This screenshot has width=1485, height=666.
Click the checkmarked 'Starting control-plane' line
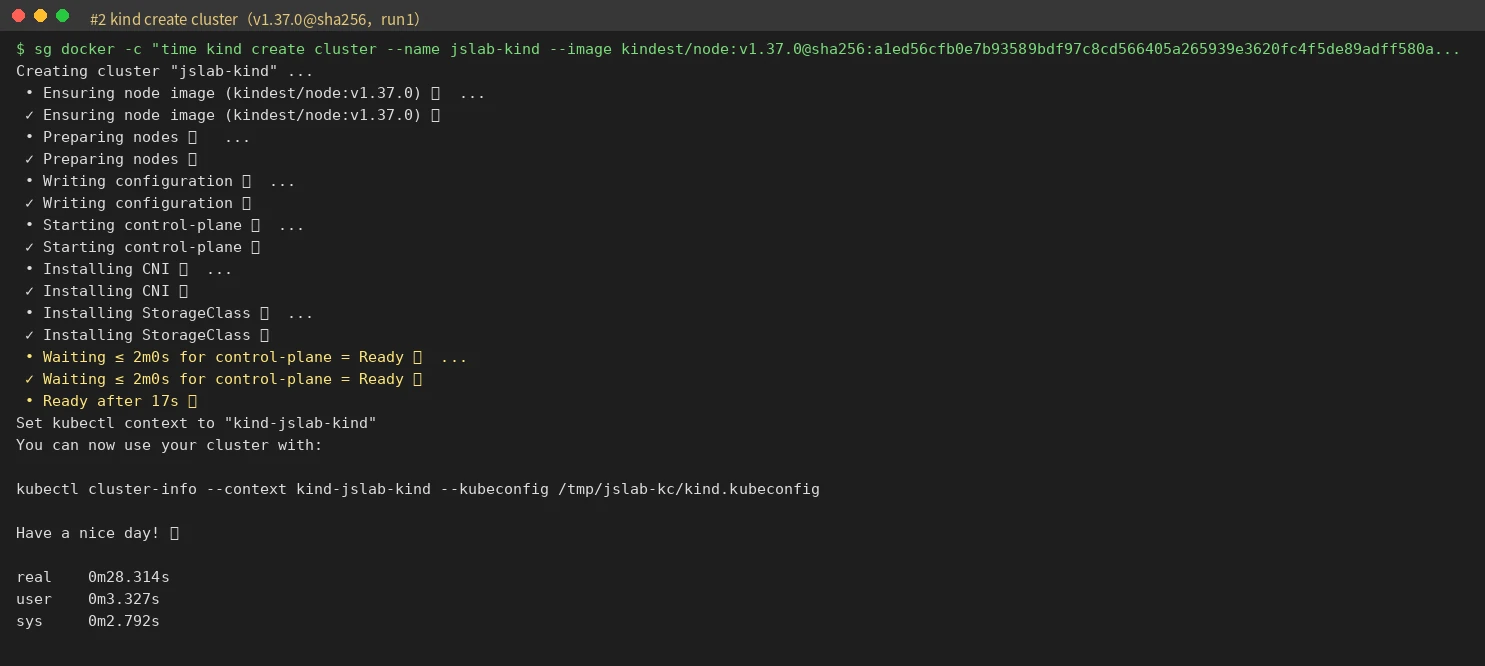(143, 247)
